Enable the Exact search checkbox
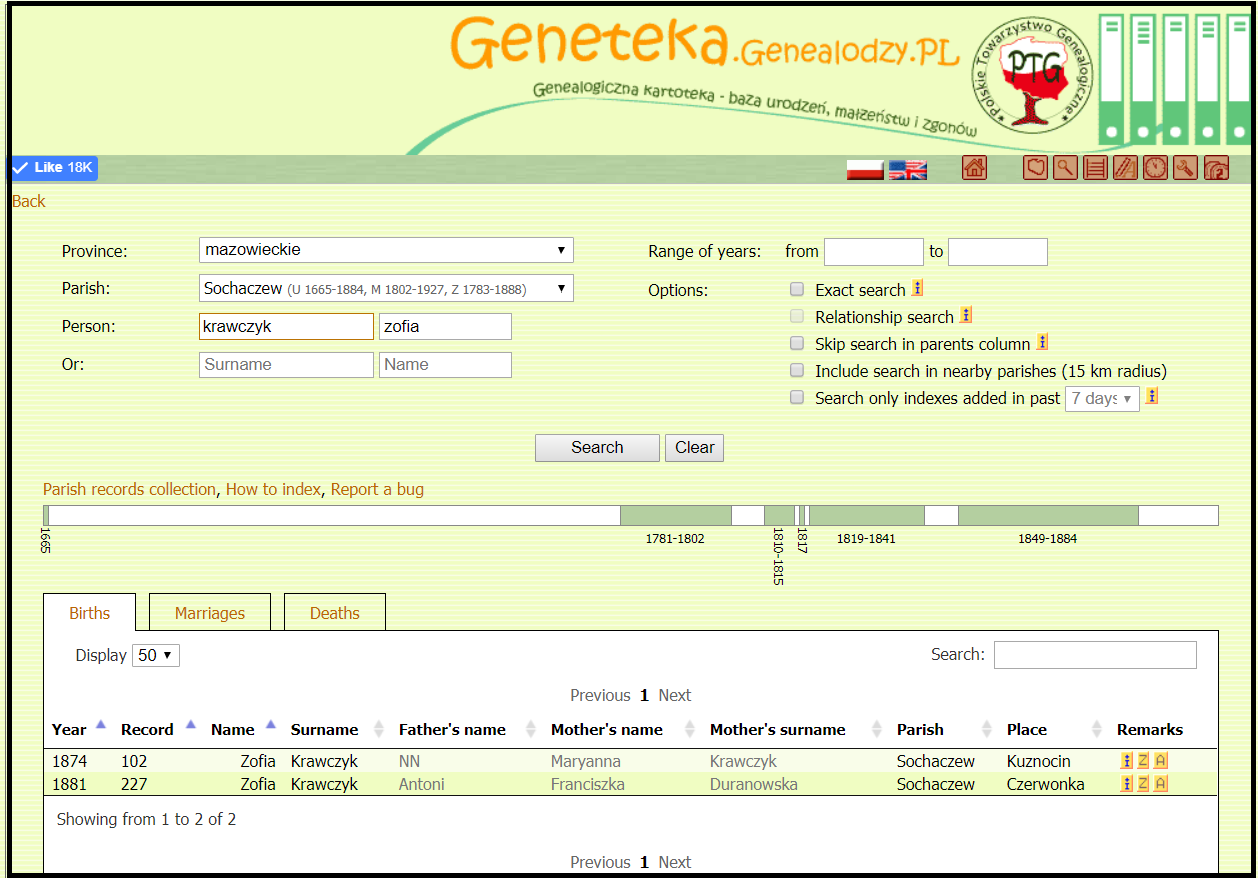This screenshot has width=1258, height=878. (797, 289)
